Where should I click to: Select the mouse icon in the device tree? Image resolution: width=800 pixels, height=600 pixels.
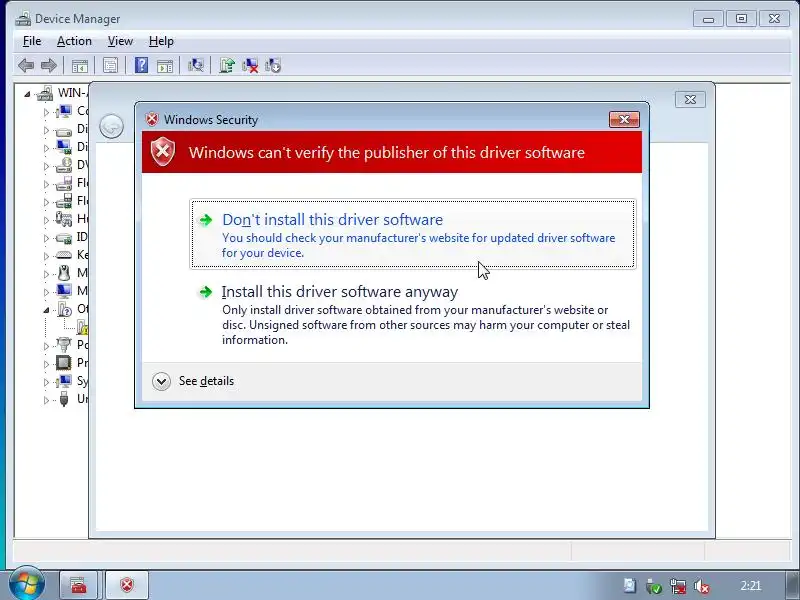click(x=64, y=273)
